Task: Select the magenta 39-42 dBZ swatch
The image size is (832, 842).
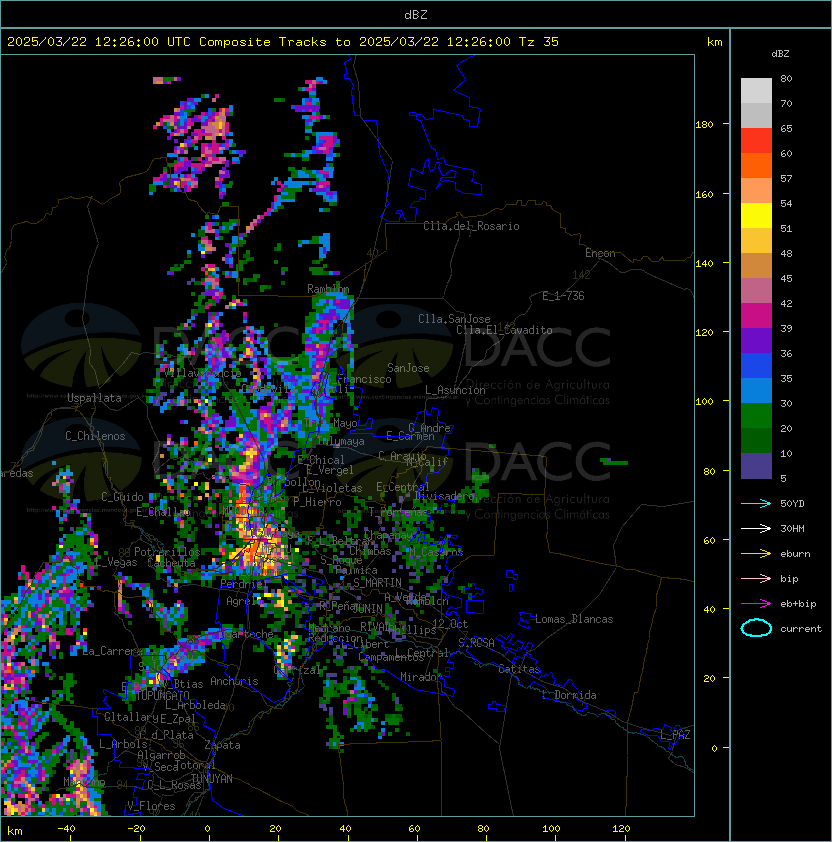Action: (x=756, y=316)
